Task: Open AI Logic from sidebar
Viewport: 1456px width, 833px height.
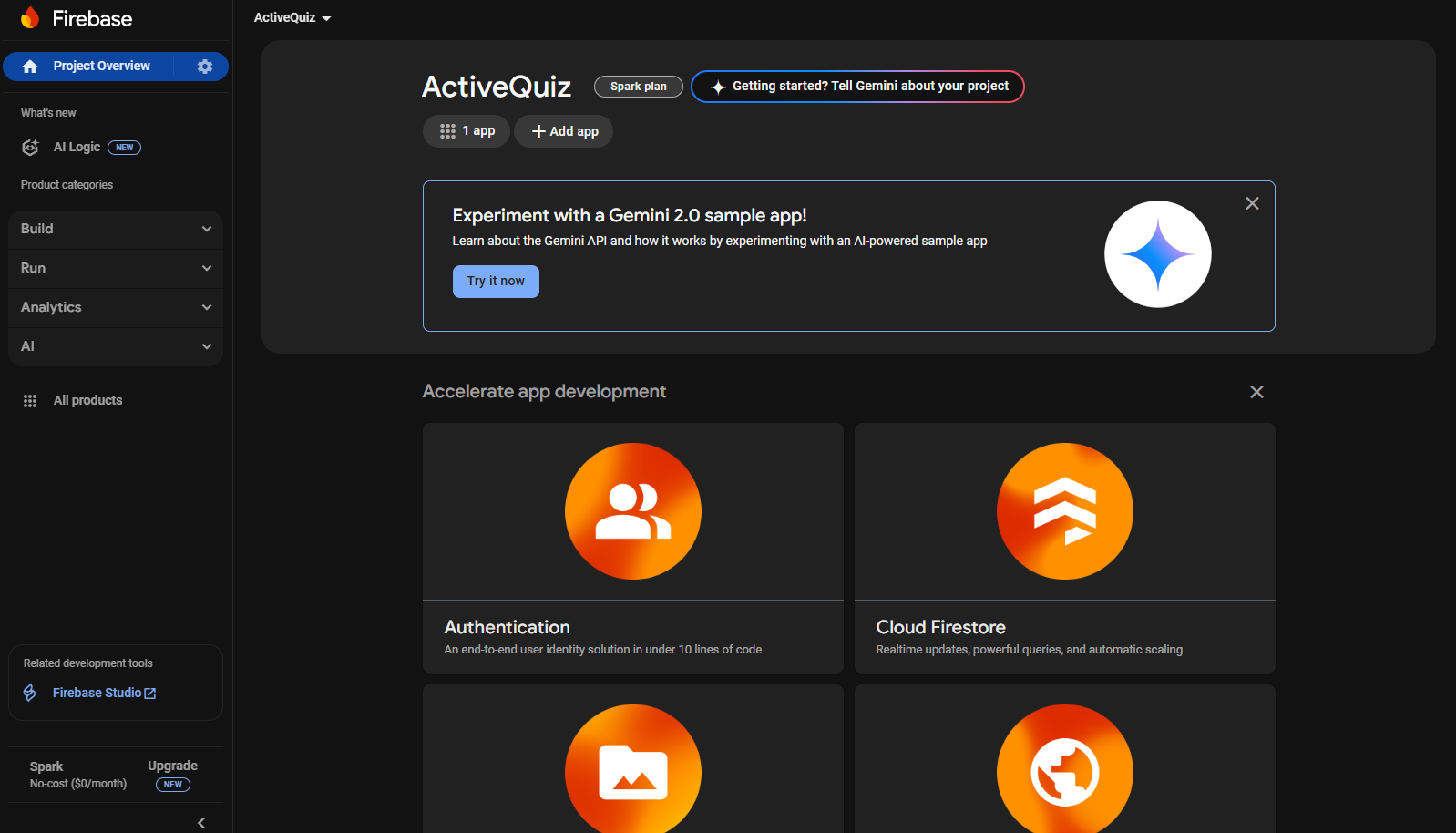Action: tap(77, 147)
